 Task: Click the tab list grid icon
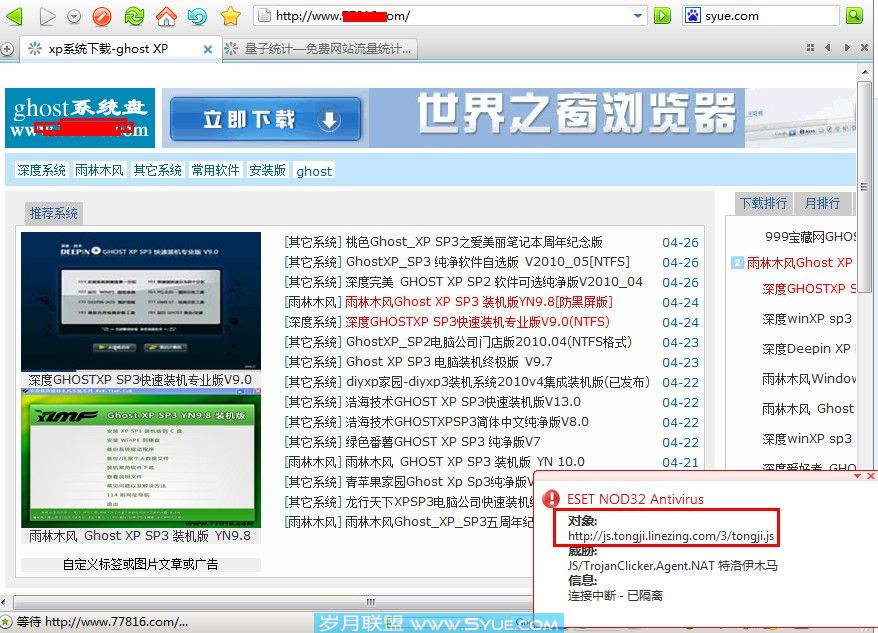tap(810, 48)
